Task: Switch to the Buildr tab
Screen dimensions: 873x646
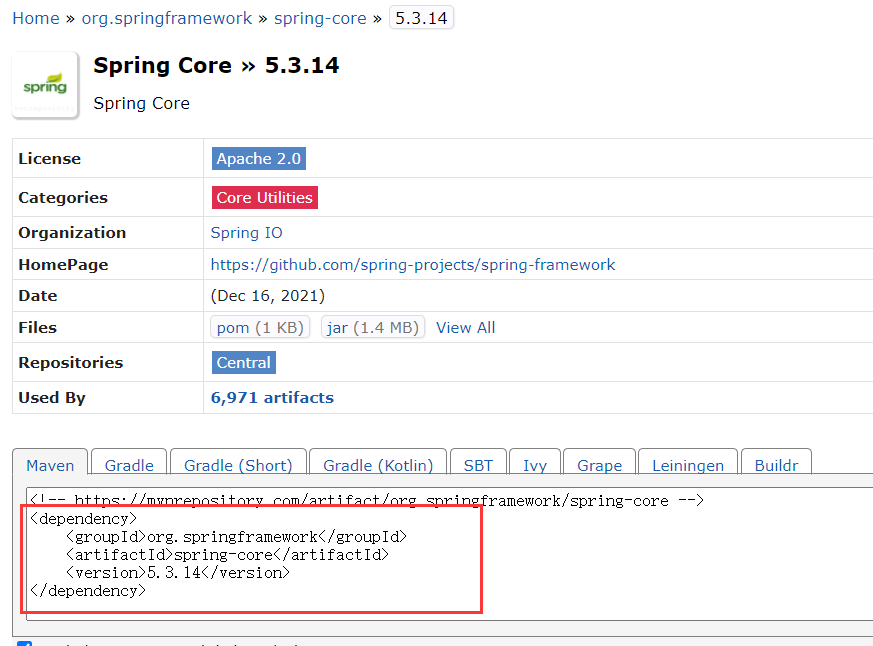Action: pos(777,462)
